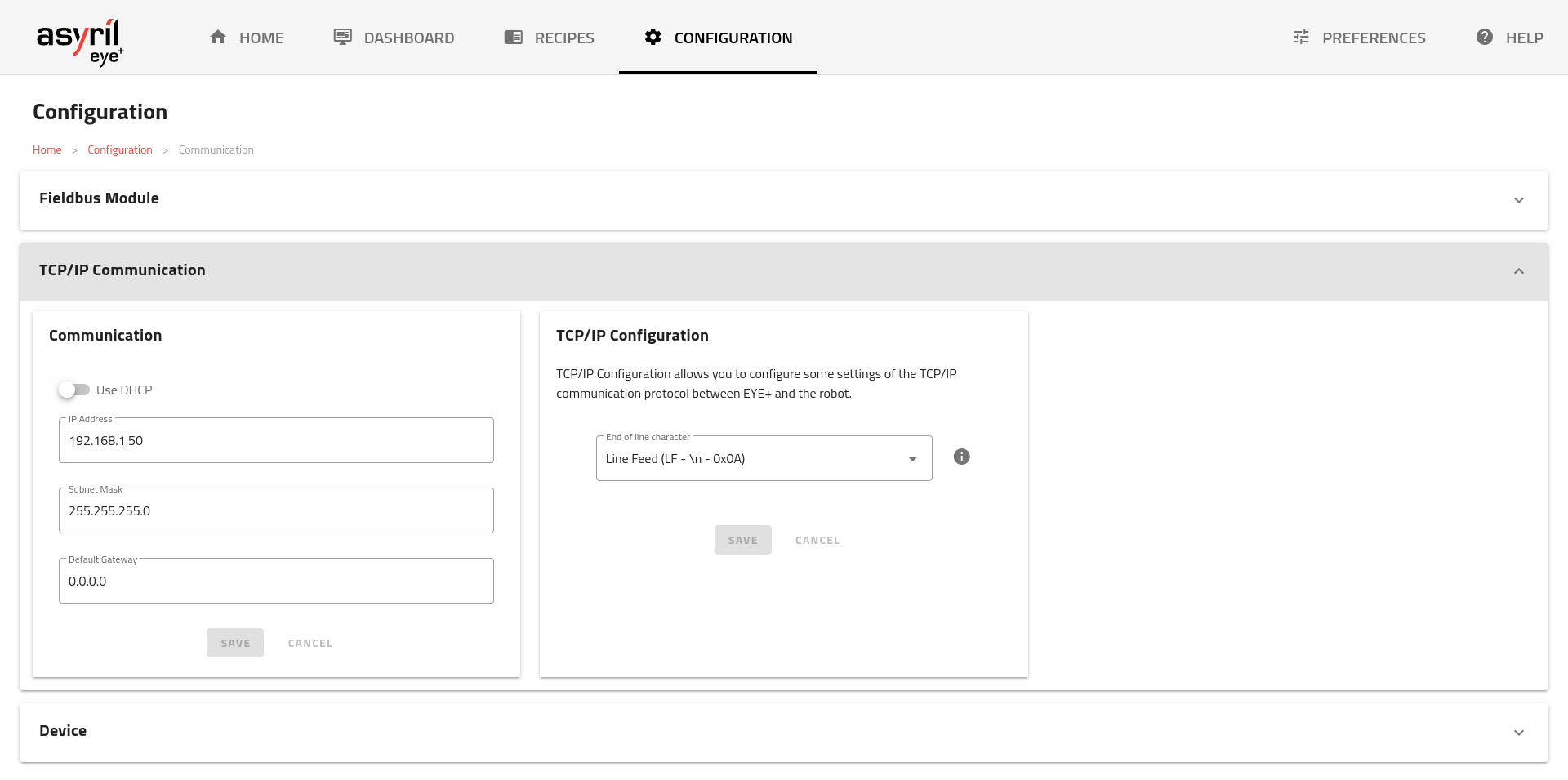Screen dimensions: 1568x780
Task: Click Configuration link in breadcrumb
Action: pyautogui.click(x=119, y=150)
